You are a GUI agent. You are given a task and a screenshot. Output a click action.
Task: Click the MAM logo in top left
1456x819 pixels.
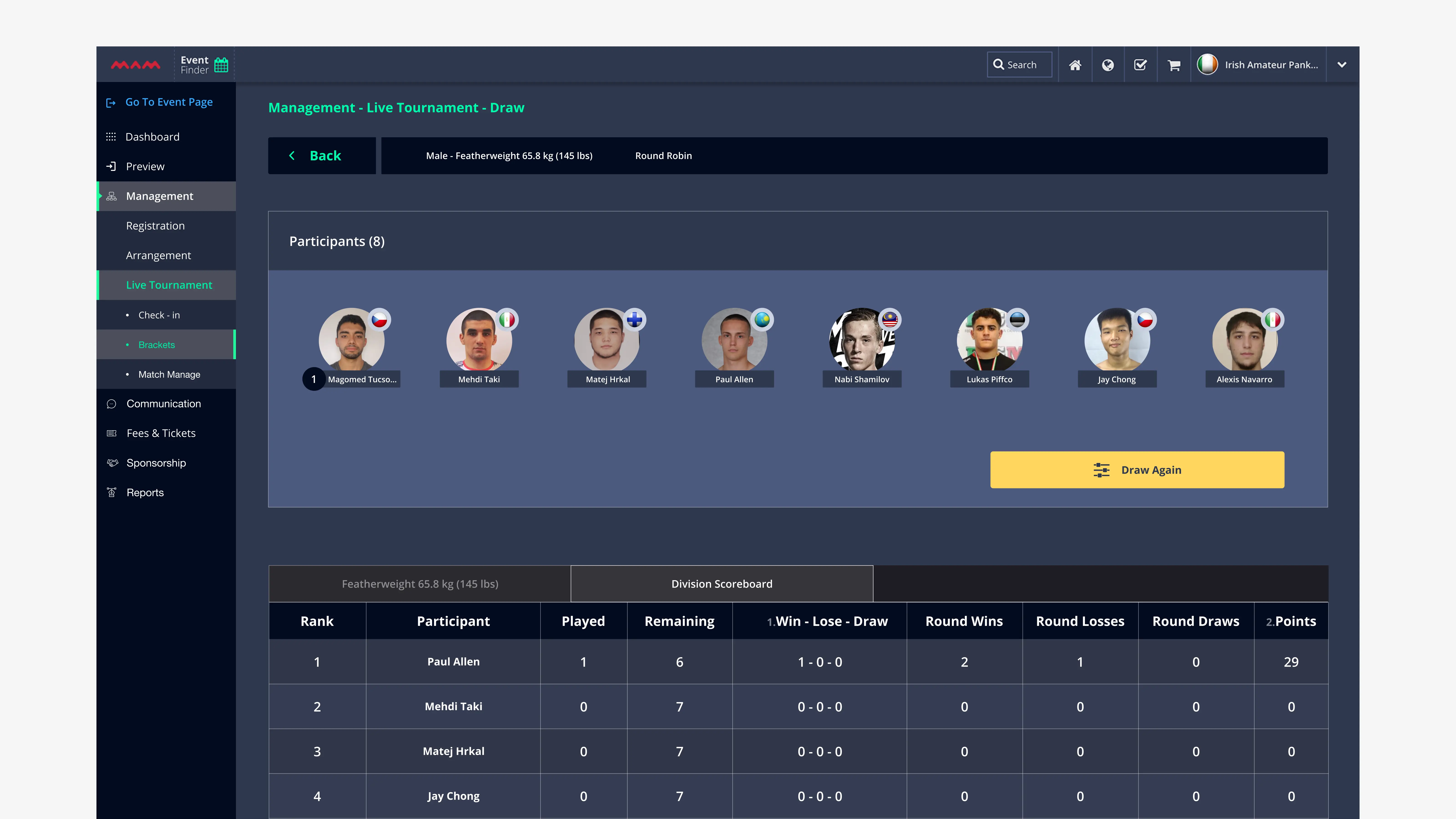[136, 65]
